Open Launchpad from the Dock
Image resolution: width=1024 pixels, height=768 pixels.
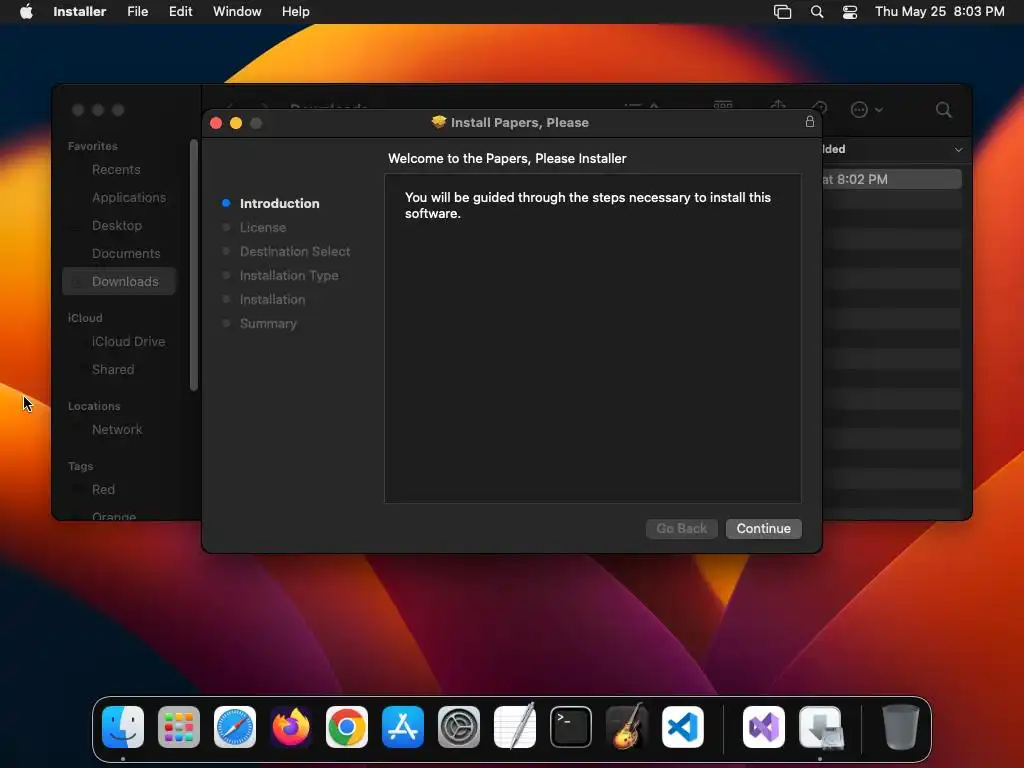[179, 726]
